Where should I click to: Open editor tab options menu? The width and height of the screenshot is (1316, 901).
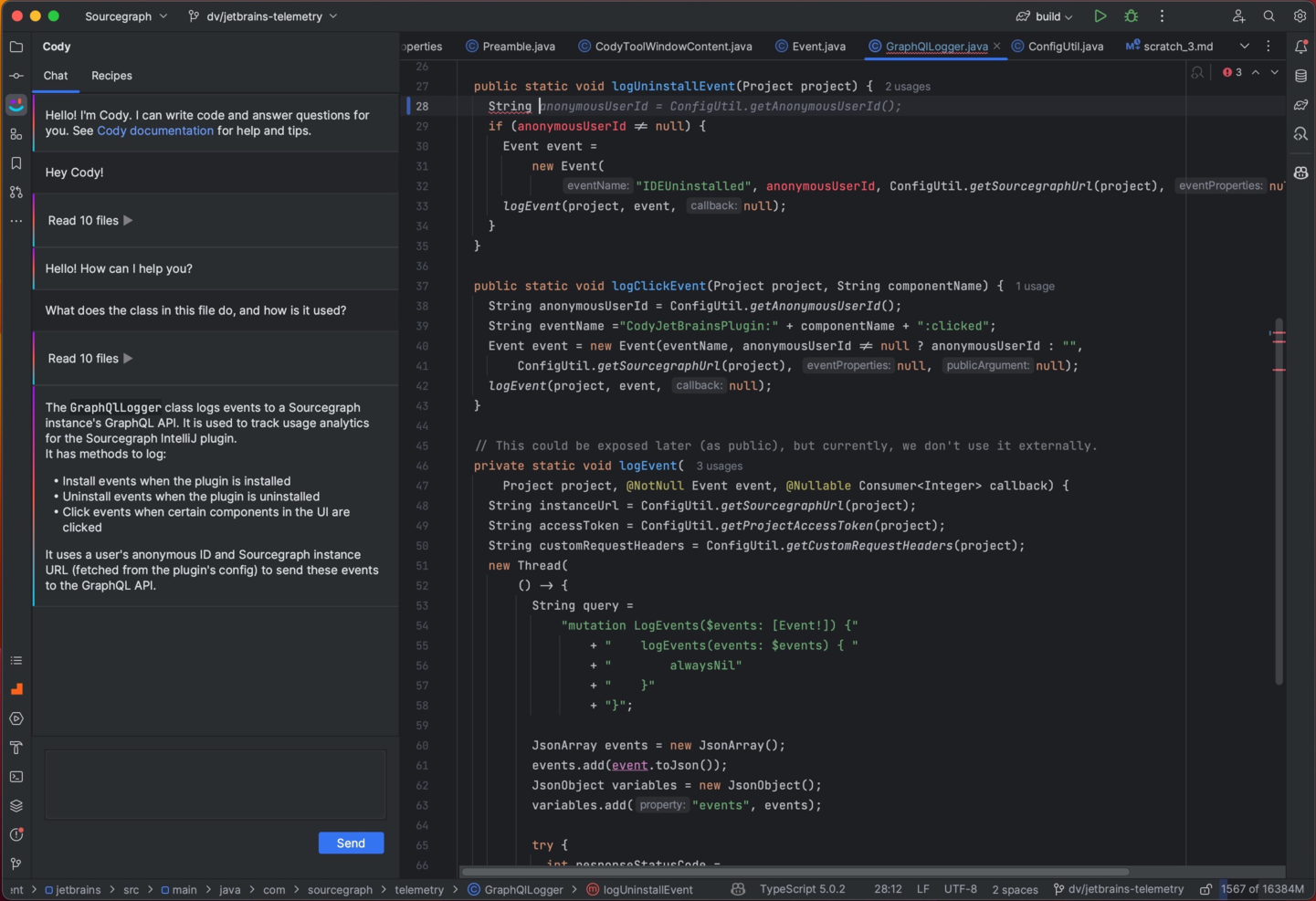pos(1269,47)
